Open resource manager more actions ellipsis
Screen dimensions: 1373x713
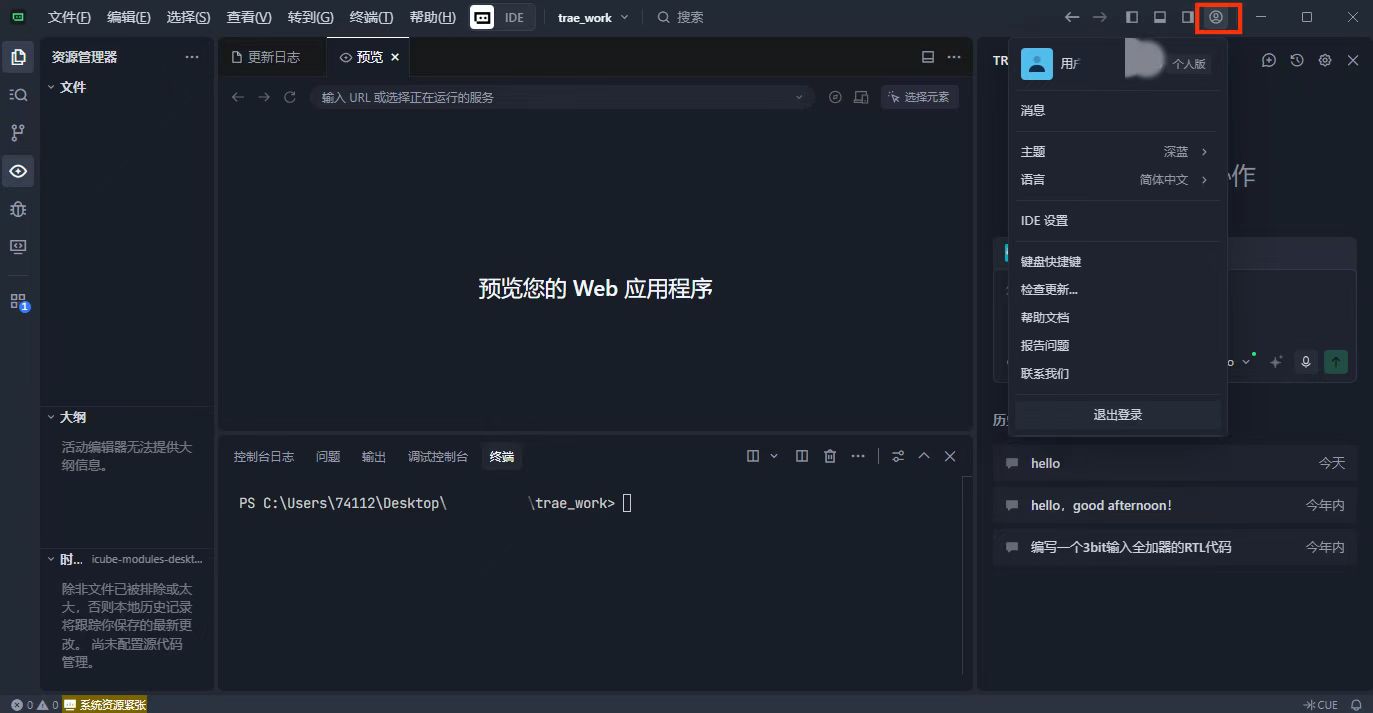[192, 57]
